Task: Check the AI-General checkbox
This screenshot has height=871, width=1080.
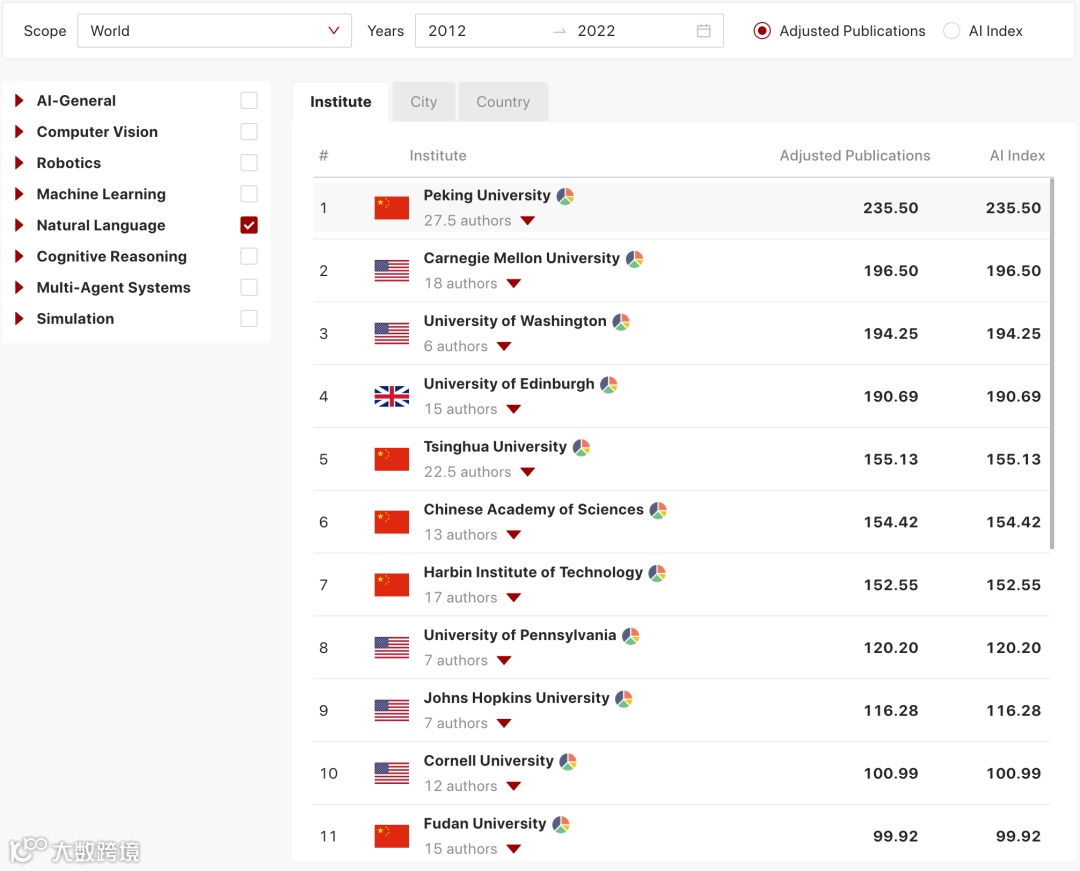Action: [249, 101]
